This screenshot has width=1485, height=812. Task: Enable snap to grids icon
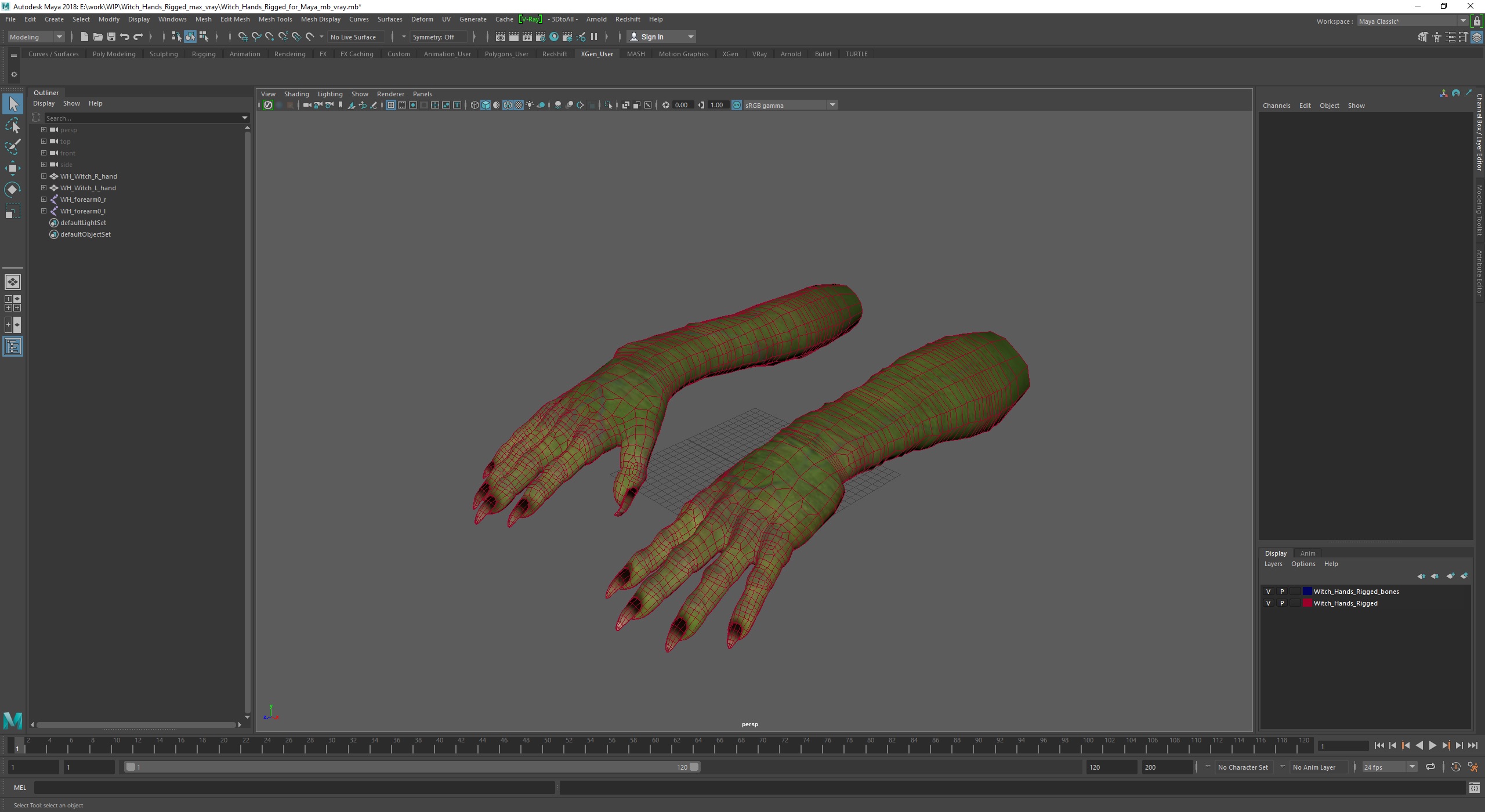(243, 37)
